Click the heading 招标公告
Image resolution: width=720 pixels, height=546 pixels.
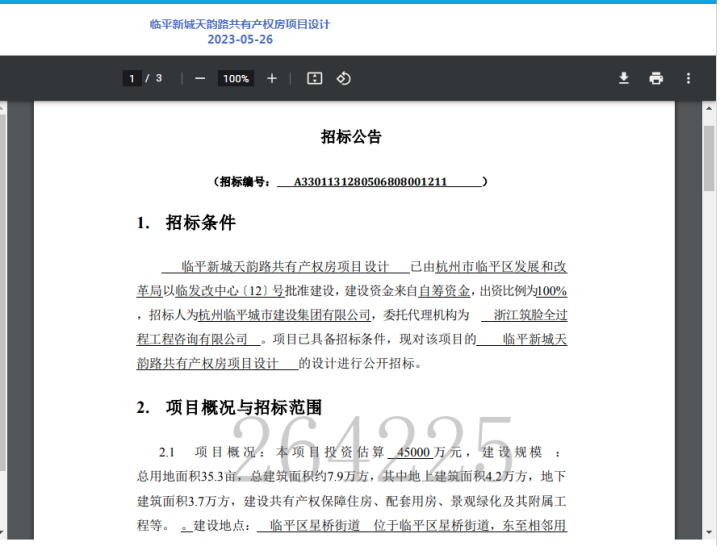click(351, 136)
